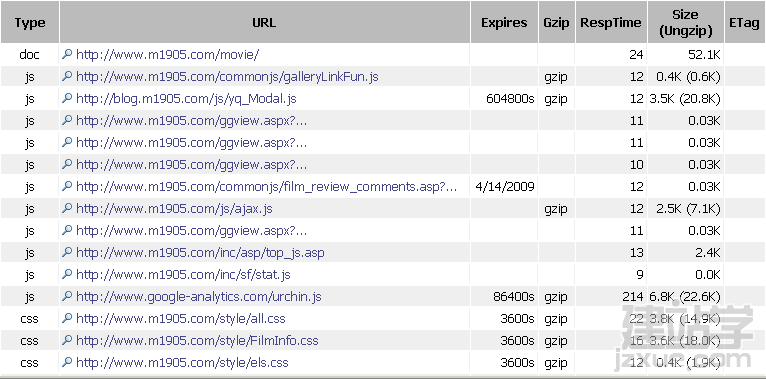Sort by Expires column header
Image resolution: width=766 pixels, height=379 pixels.
pos(504,22)
